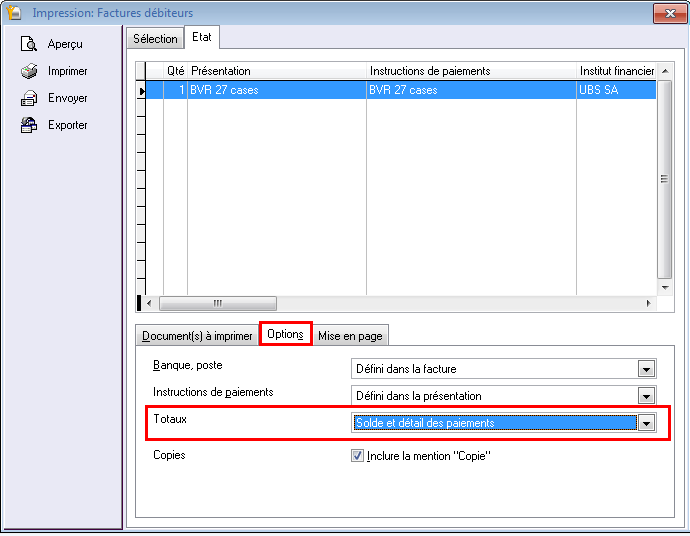Click the Exporter export icon

click(x=29, y=125)
